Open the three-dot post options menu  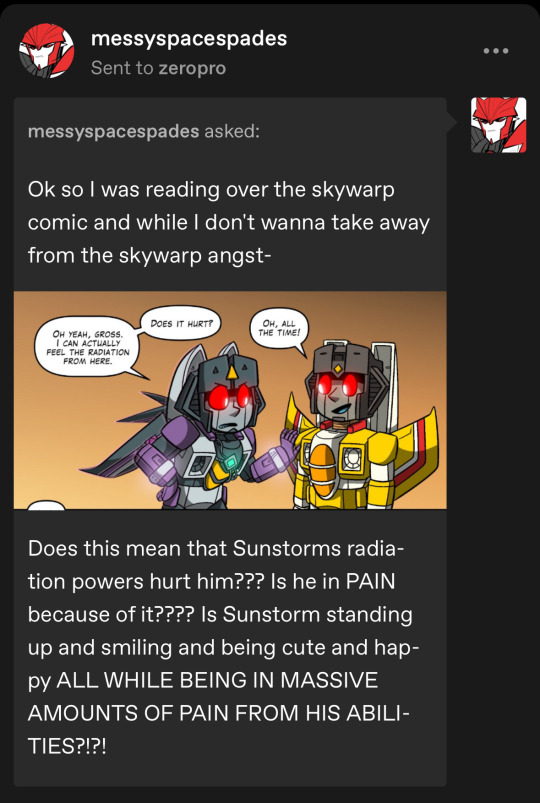coord(495,51)
